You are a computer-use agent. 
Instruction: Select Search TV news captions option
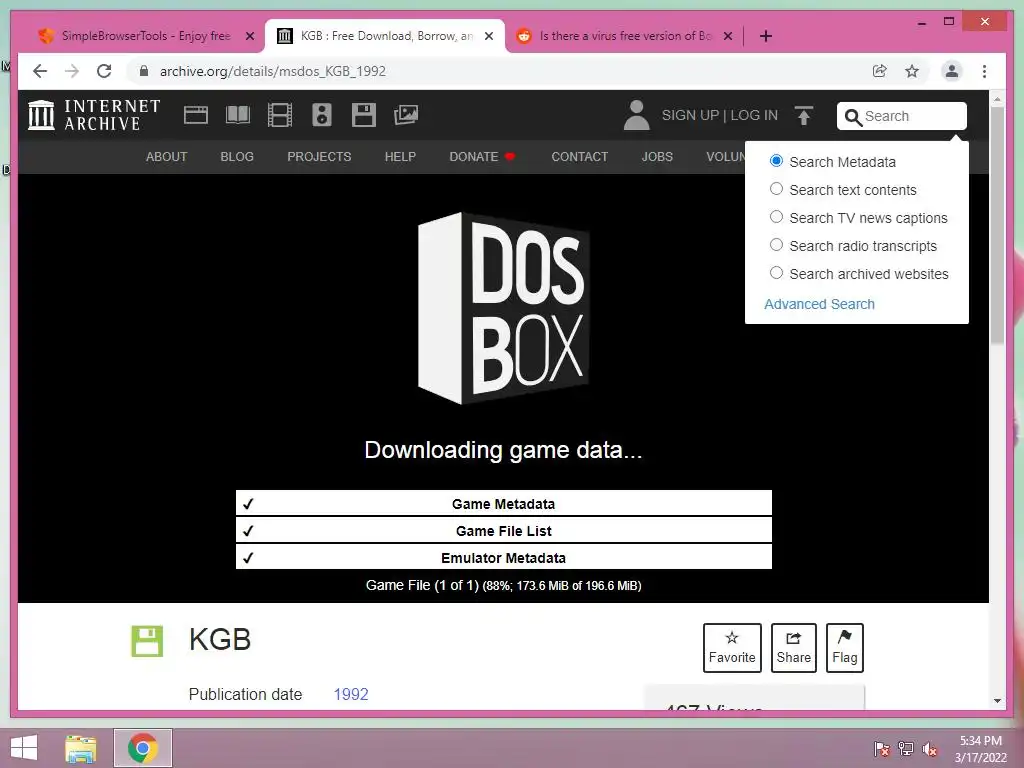click(776, 217)
